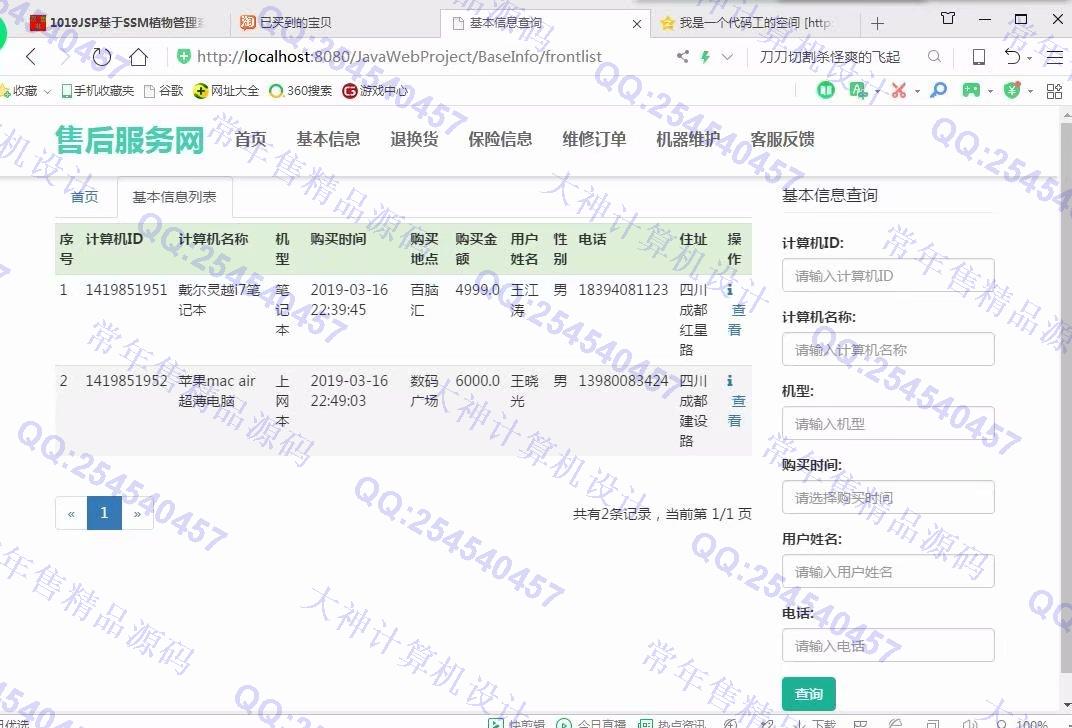
Task: Click the 下载 status bar item
Action: 816,723
